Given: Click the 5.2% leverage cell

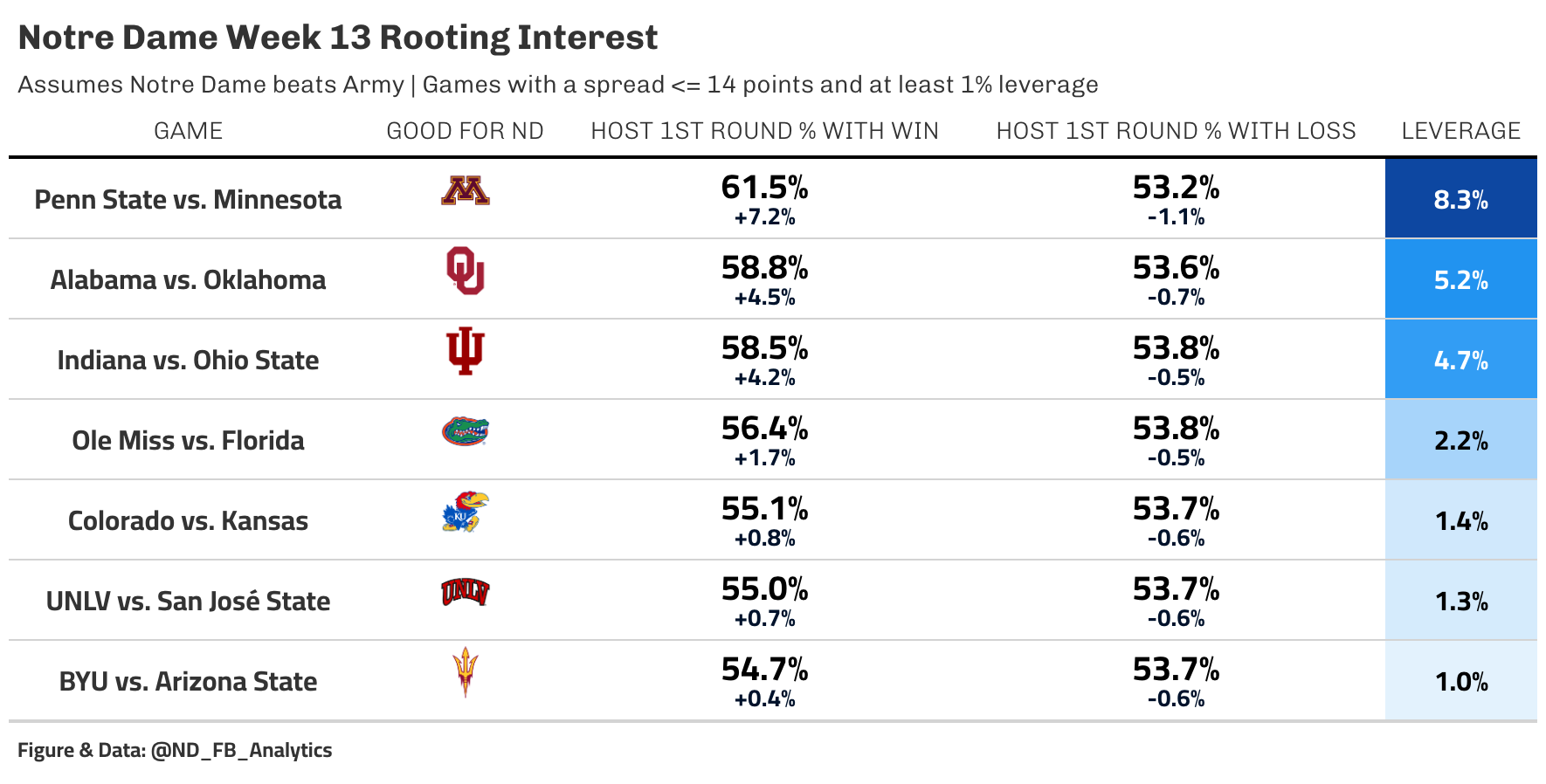Looking at the screenshot, I should 1461,279.
